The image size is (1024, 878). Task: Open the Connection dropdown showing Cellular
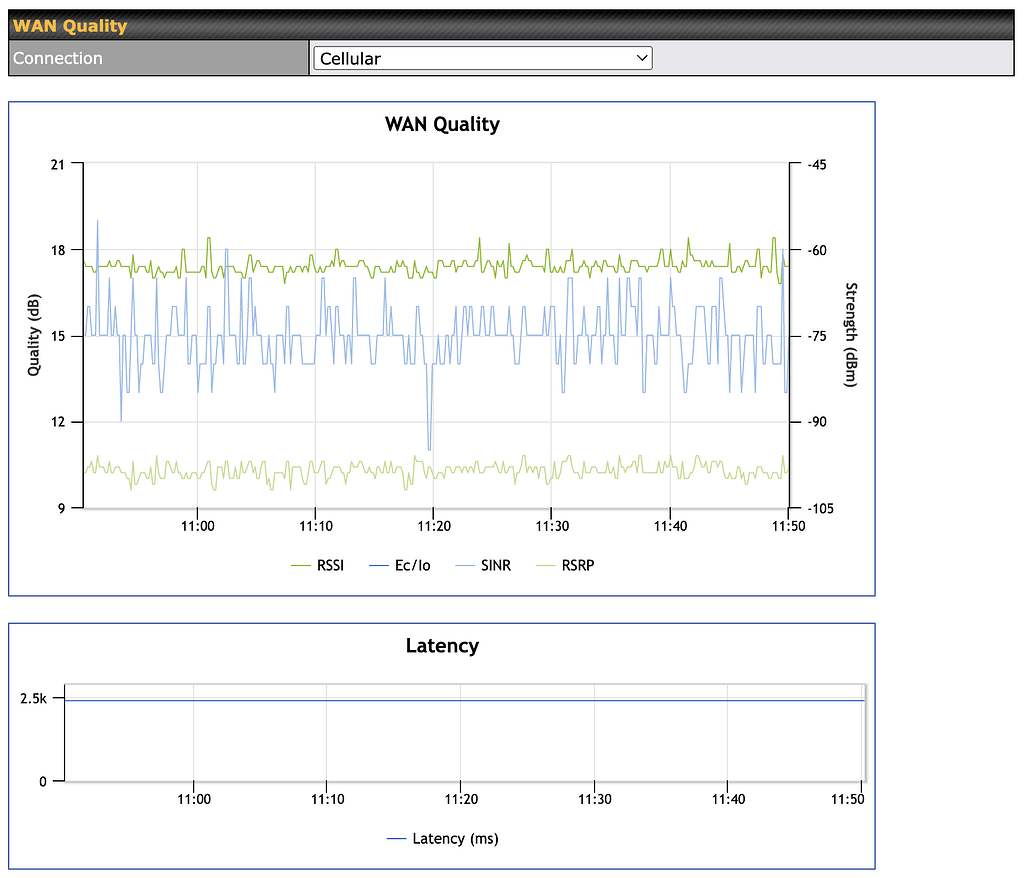click(482, 59)
